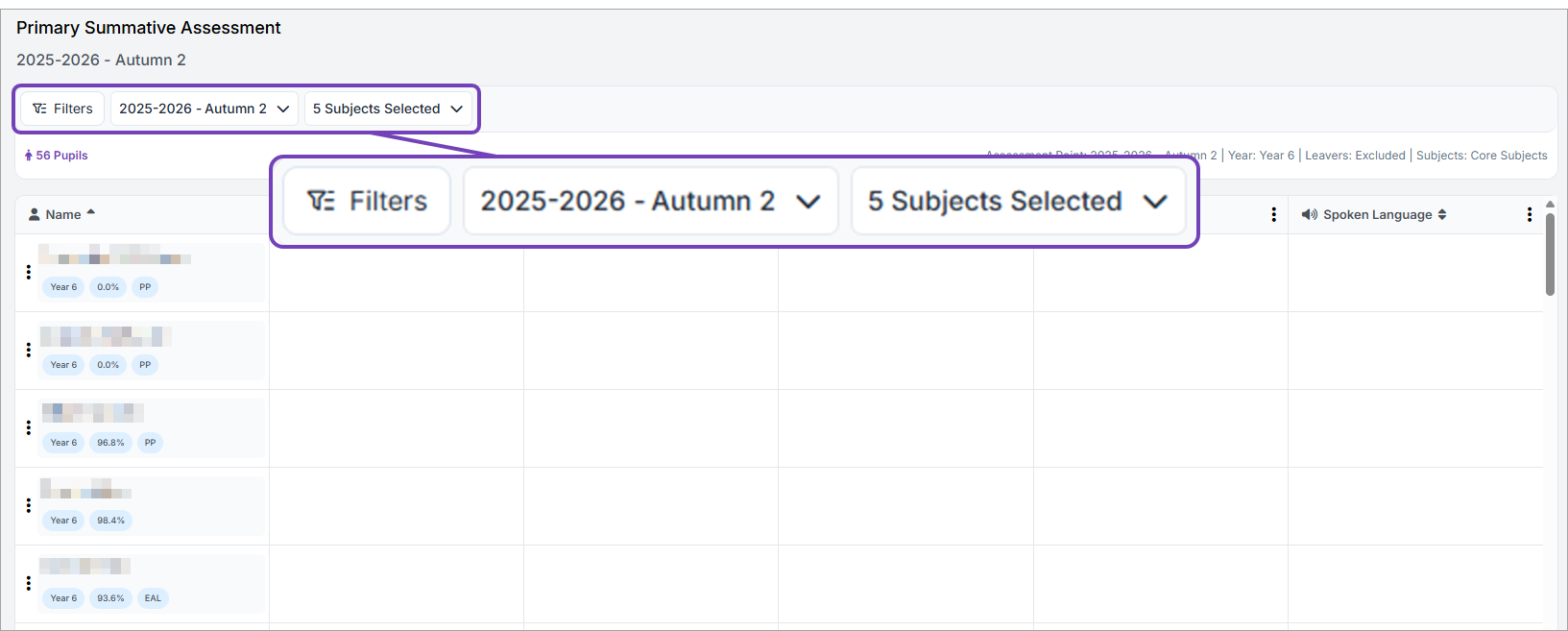
Task: Click the 56 Pupils link
Action: [x=61, y=156]
